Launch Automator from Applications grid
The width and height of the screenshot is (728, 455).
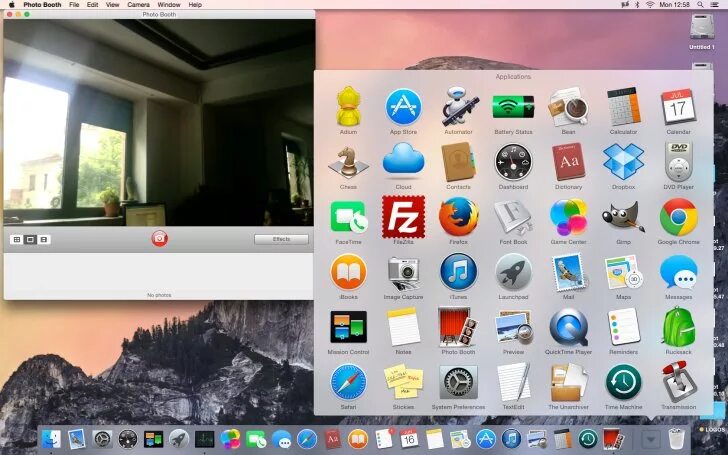pyautogui.click(x=458, y=107)
